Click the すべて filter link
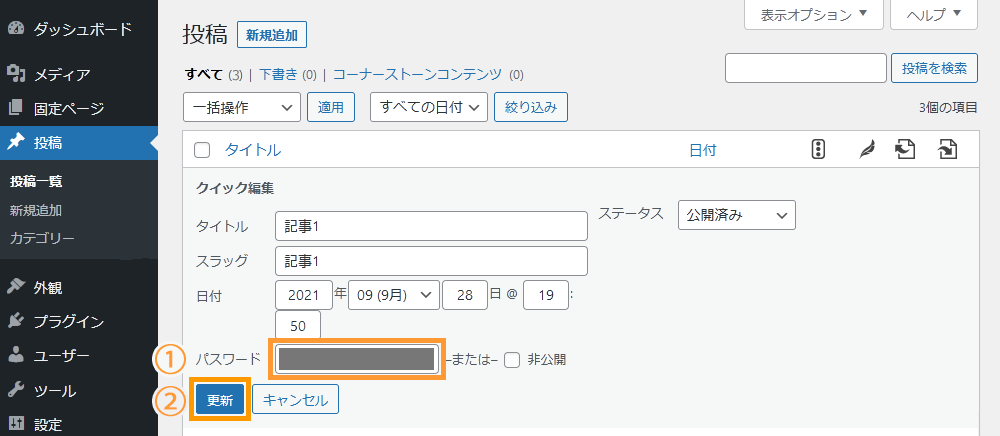Screen dimensions: 1000x436 coord(204,74)
